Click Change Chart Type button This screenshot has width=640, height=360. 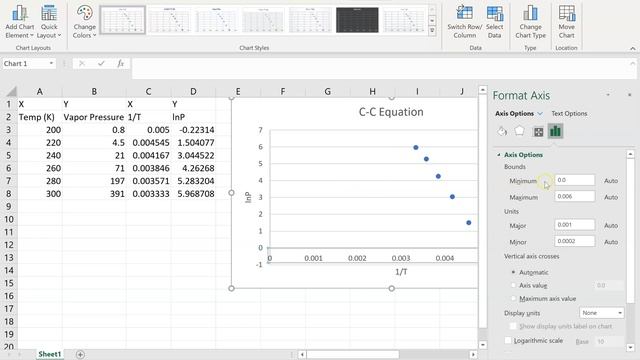[x=530, y=22]
